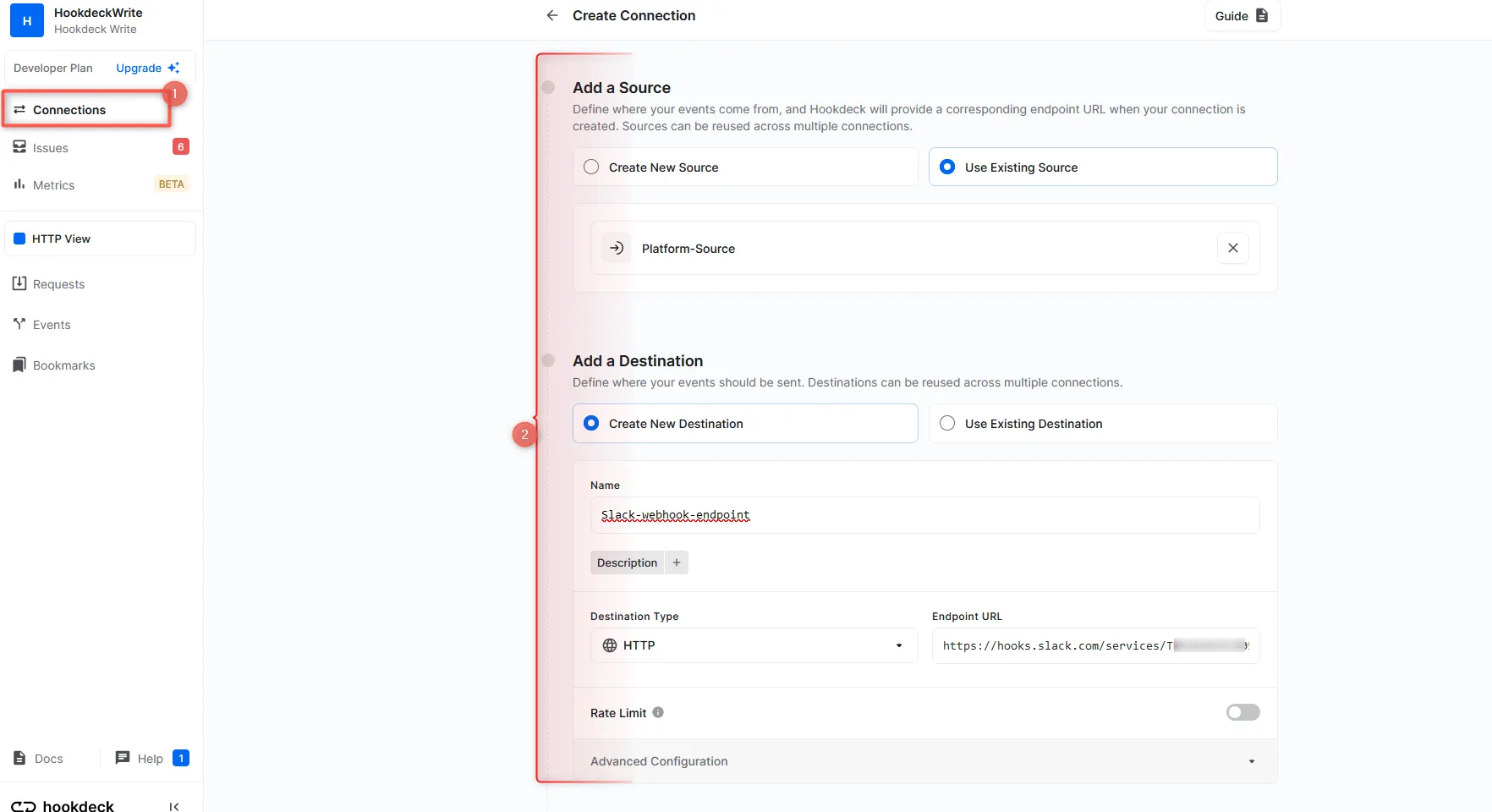This screenshot has width=1492, height=812.
Task: Click the Bookmarks sidebar icon
Action: (x=19, y=365)
